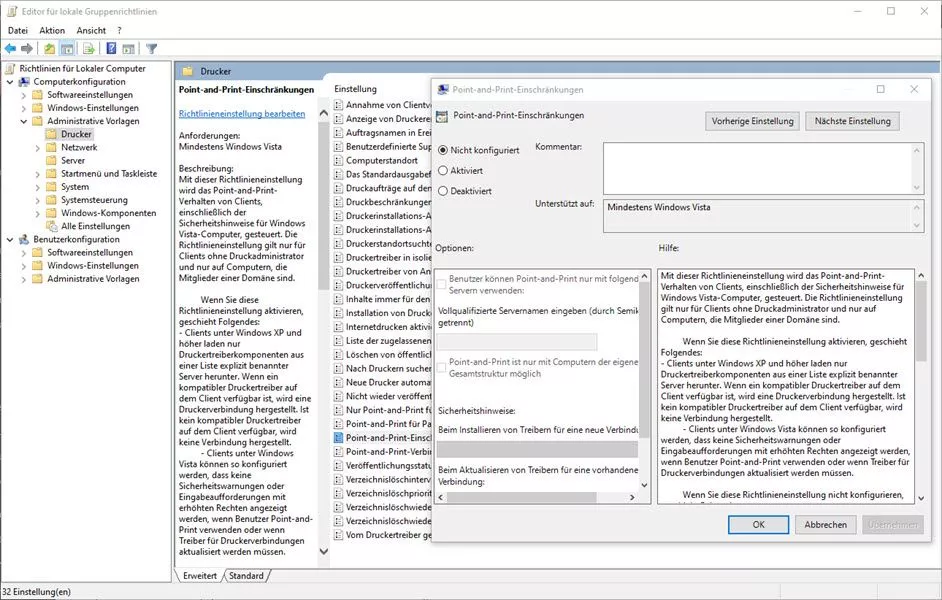Select the Nicht konfiguriert option
This screenshot has width=942, height=600.
[443, 150]
